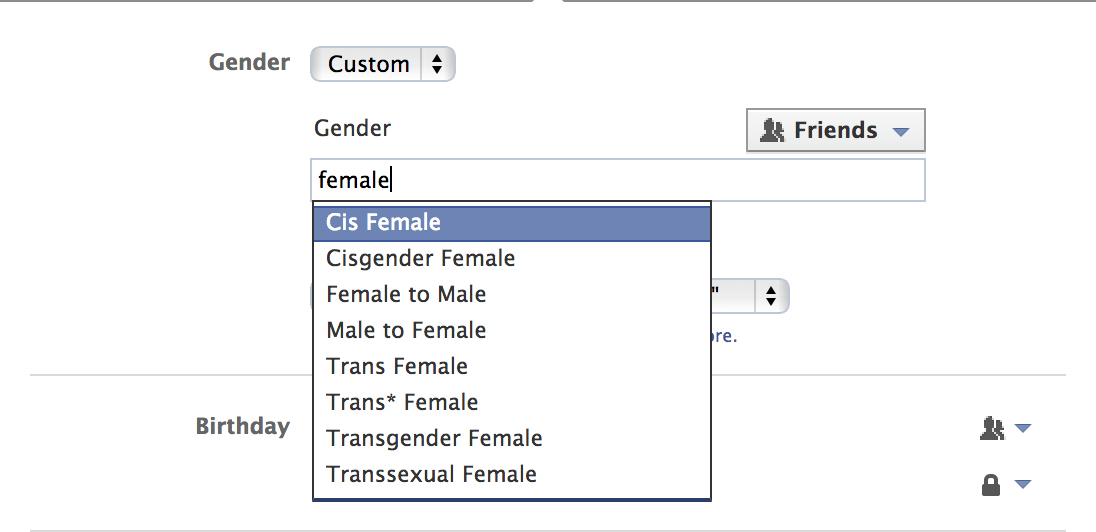
Task: Choose the Transsexual Female option
Action: pos(431,474)
